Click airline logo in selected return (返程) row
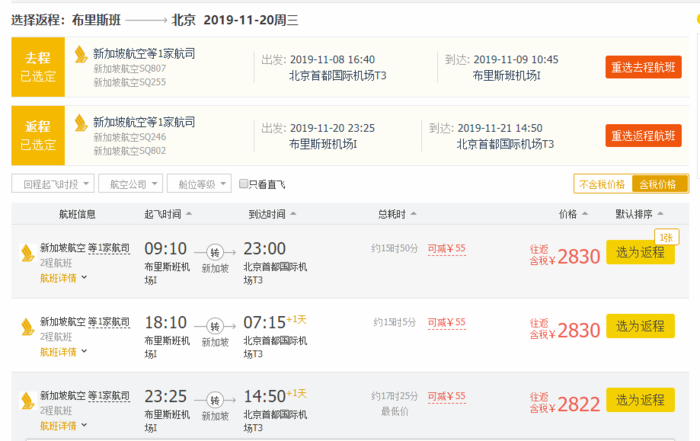The image size is (700, 441). [79, 122]
